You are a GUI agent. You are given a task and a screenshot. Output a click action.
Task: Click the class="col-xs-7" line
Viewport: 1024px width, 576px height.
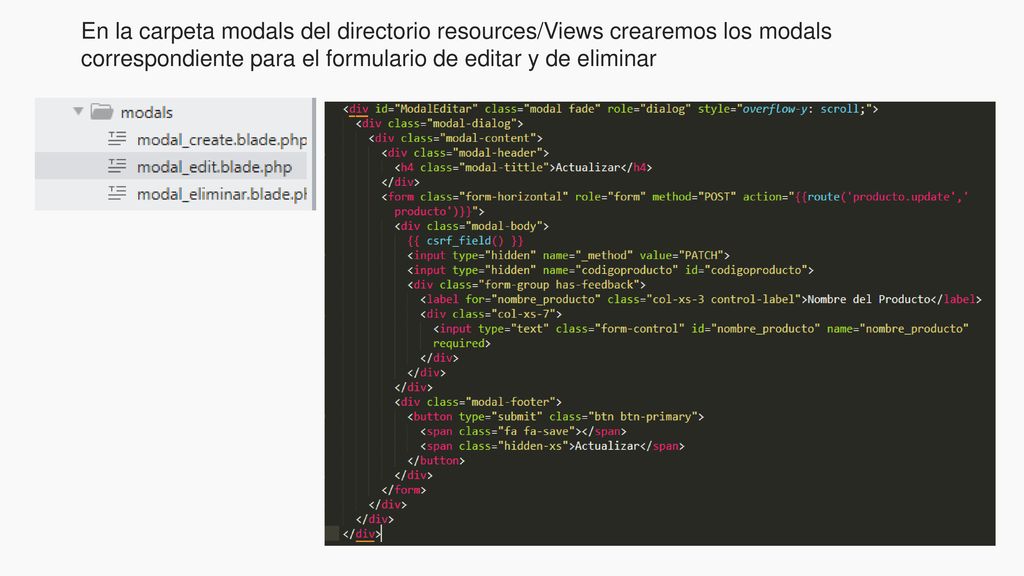[491, 314]
